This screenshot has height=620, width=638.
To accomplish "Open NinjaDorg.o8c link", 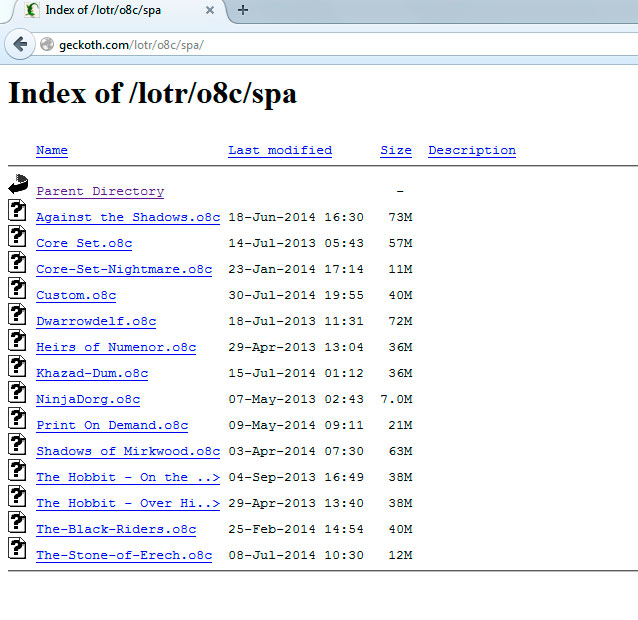I will pos(88,400).
